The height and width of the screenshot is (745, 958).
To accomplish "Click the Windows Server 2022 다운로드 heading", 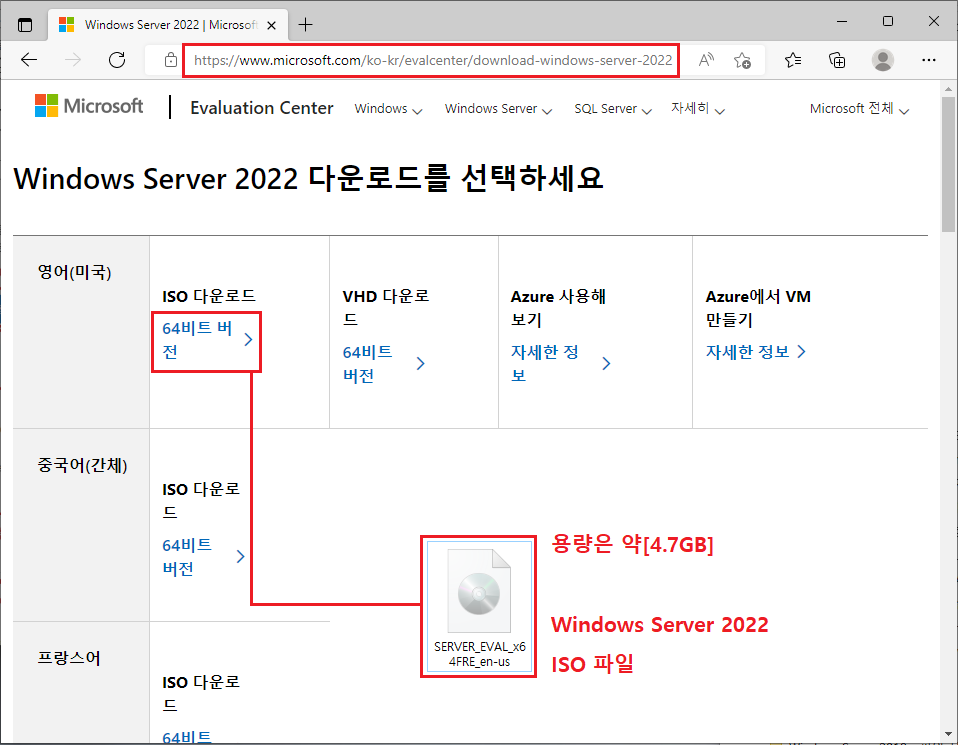I will click(x=309, y=178).
